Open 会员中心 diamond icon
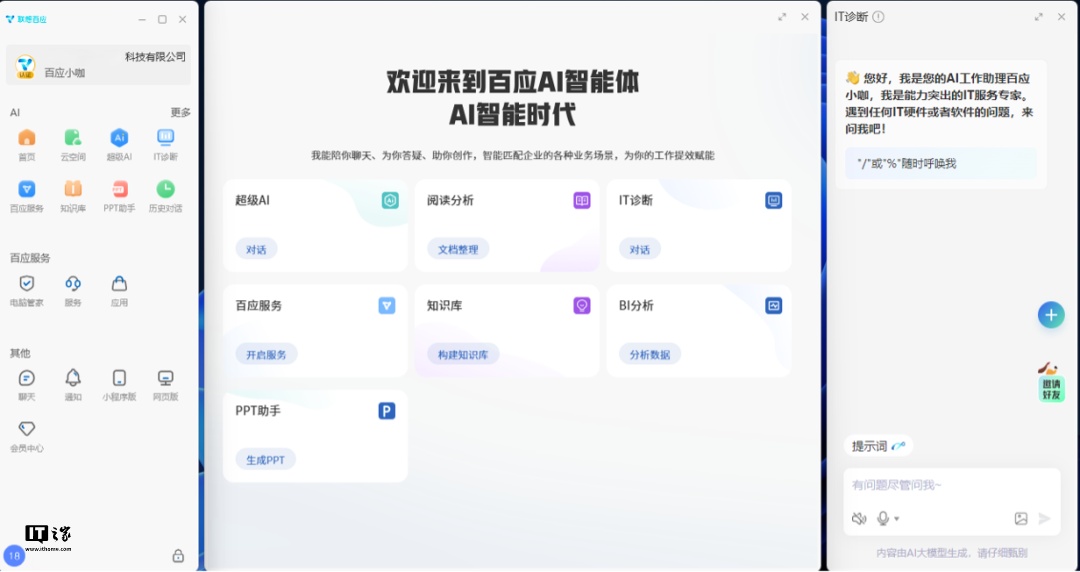Screen dimensions: 1080x572 pos(27,429)
